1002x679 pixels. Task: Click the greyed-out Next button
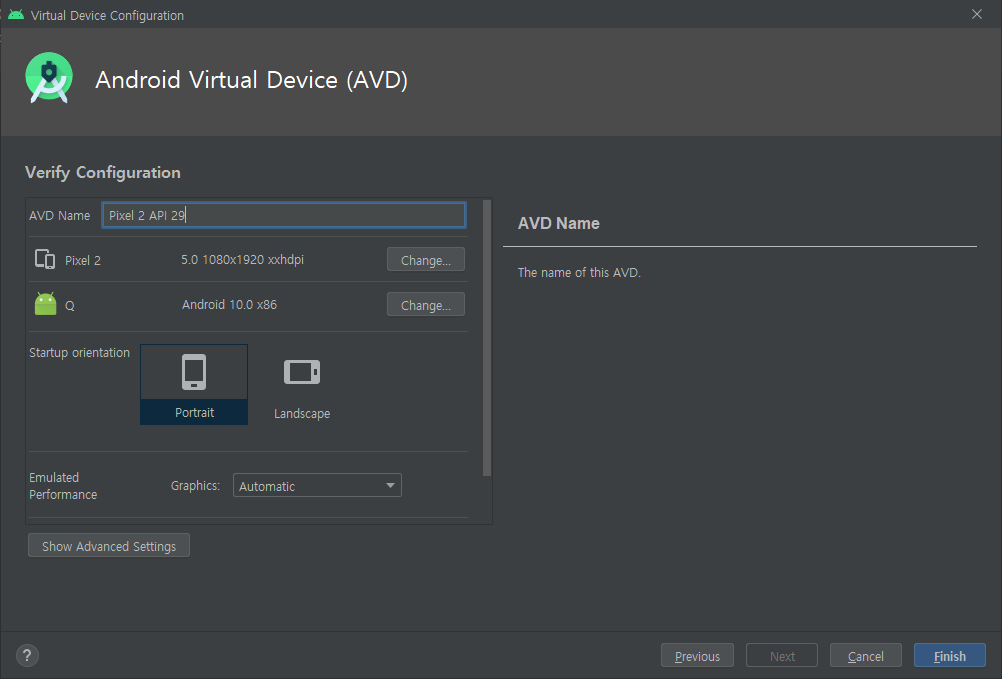(782, 656)
